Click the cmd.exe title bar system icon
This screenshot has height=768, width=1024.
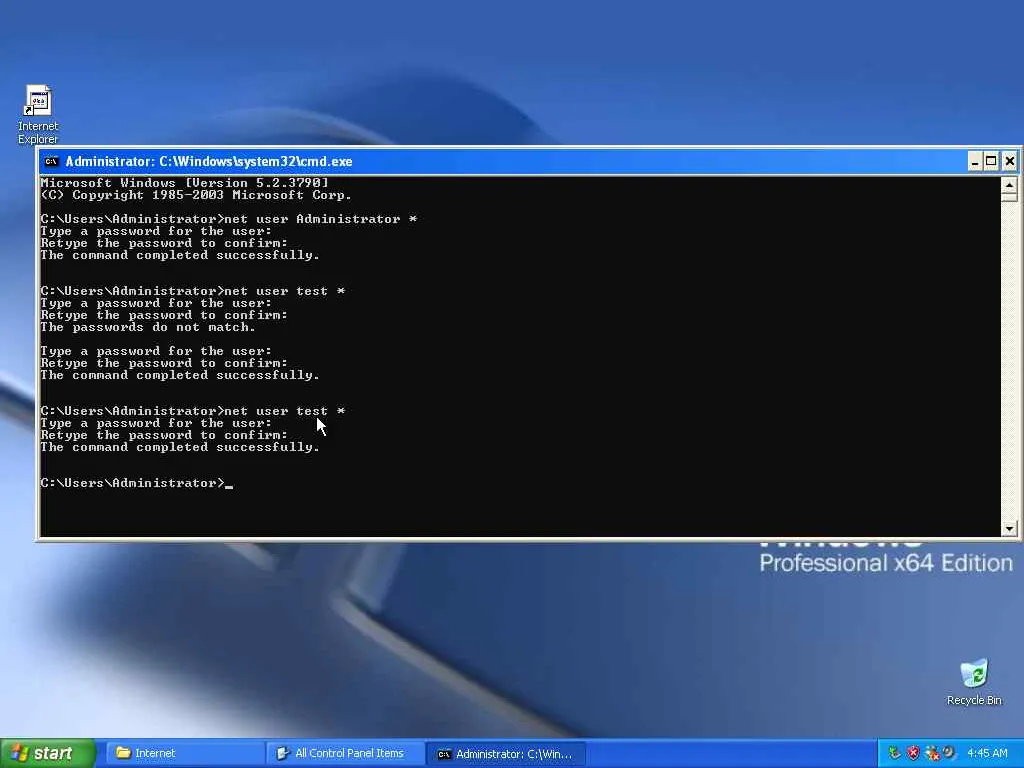[51, 161]
